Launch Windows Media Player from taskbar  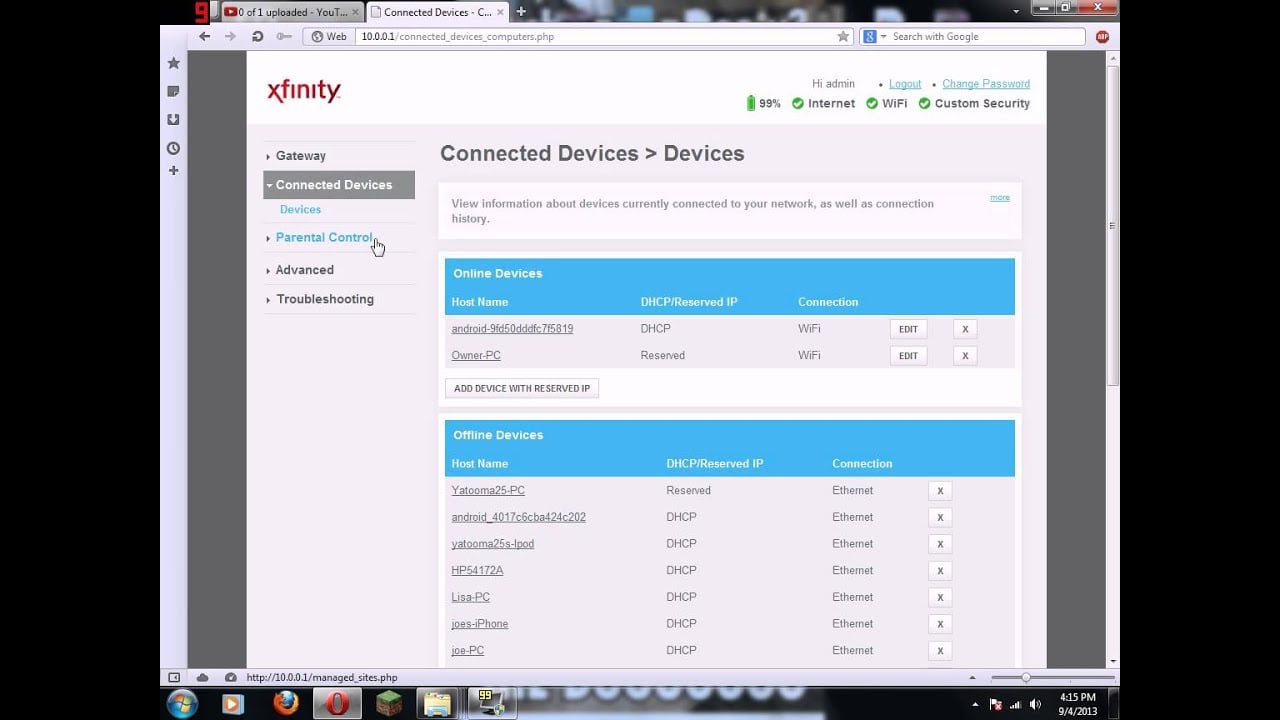[x=232, y=704]
